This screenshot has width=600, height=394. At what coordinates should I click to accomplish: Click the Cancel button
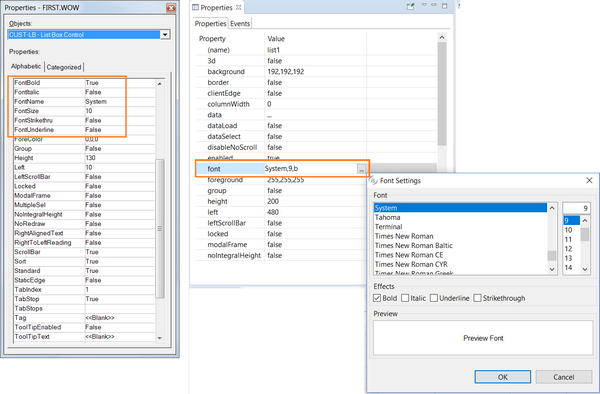coord(564,377)
